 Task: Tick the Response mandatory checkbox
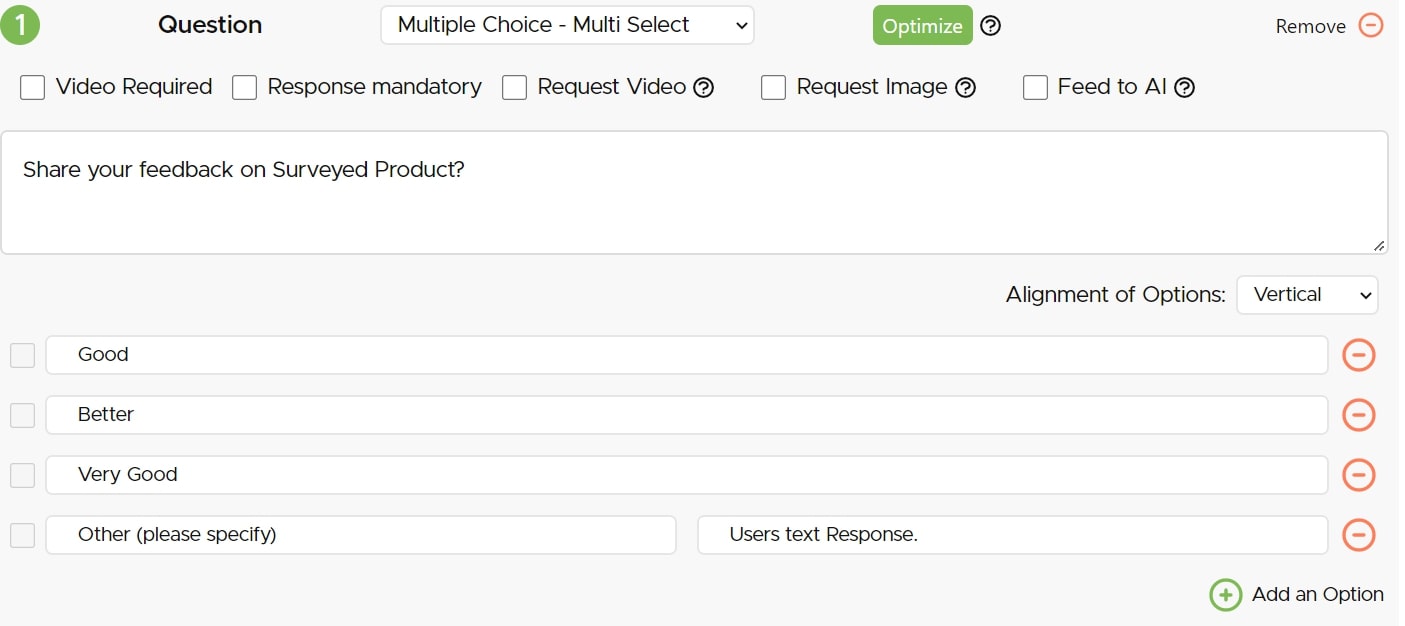pos(245,88)
